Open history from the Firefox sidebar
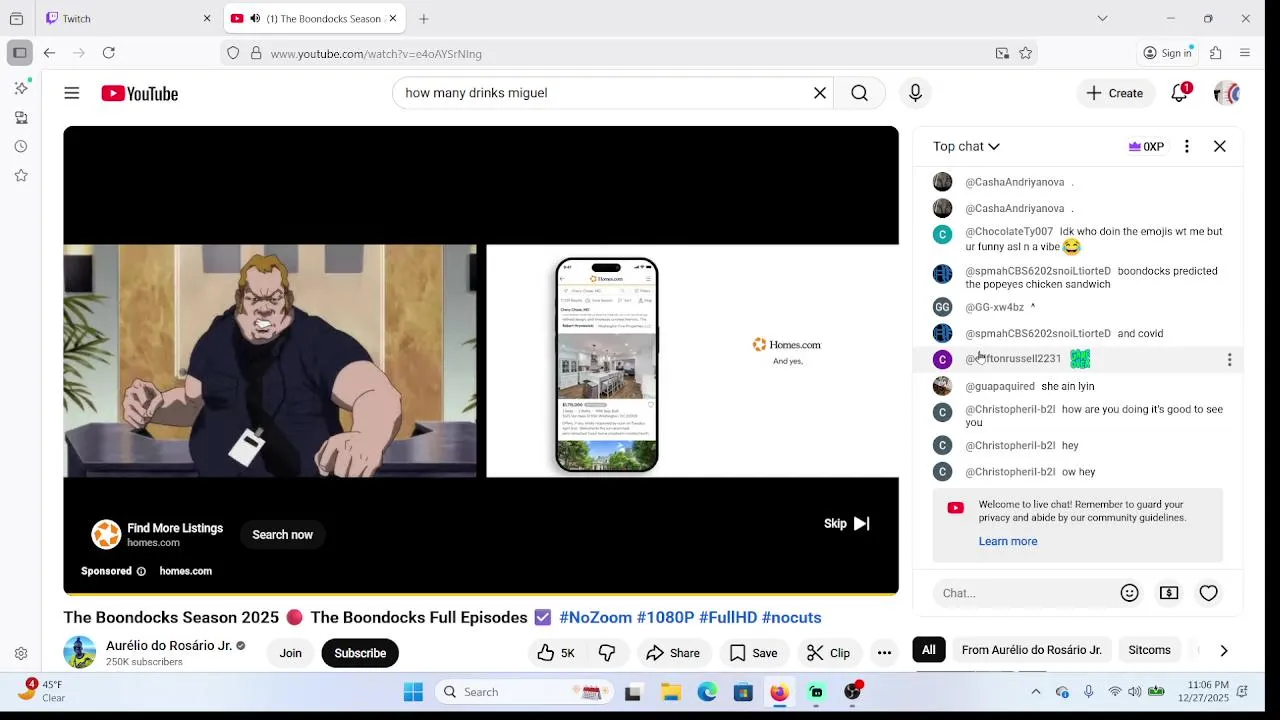Image resolution: width=1280 pixels, height=720 pixels. pos(21,146)
